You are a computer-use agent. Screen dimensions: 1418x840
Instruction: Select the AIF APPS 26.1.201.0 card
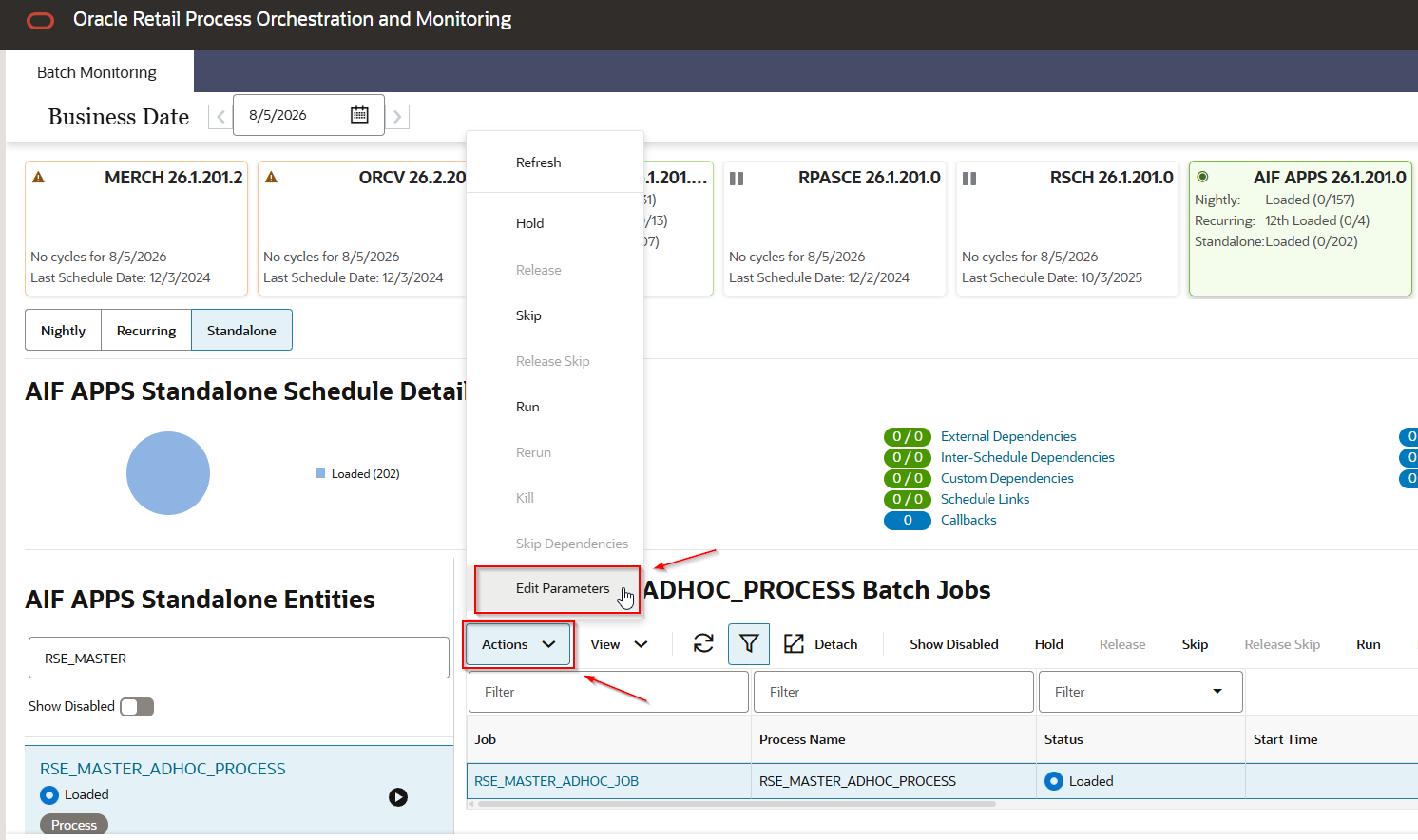point(1300,228)
